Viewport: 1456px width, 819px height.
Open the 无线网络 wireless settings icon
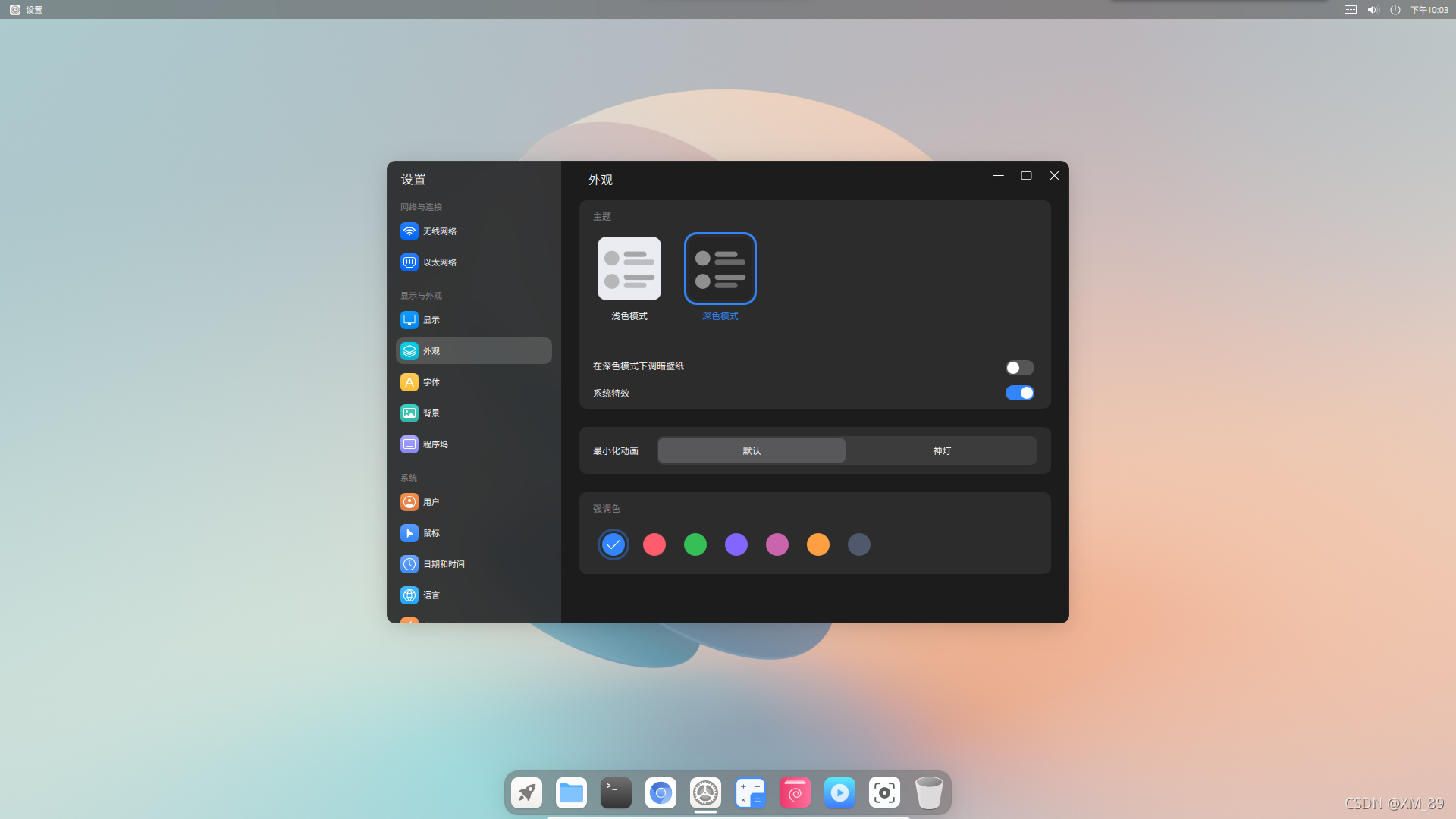point(409,231)
